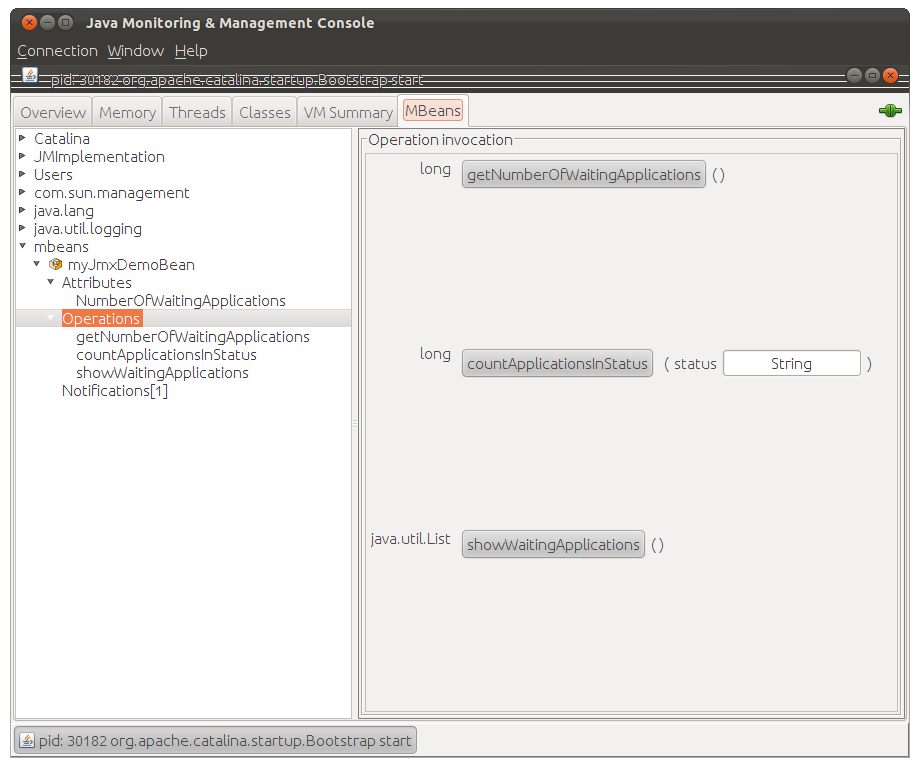Select showWaitingApplications in the tree

(162, 373)
